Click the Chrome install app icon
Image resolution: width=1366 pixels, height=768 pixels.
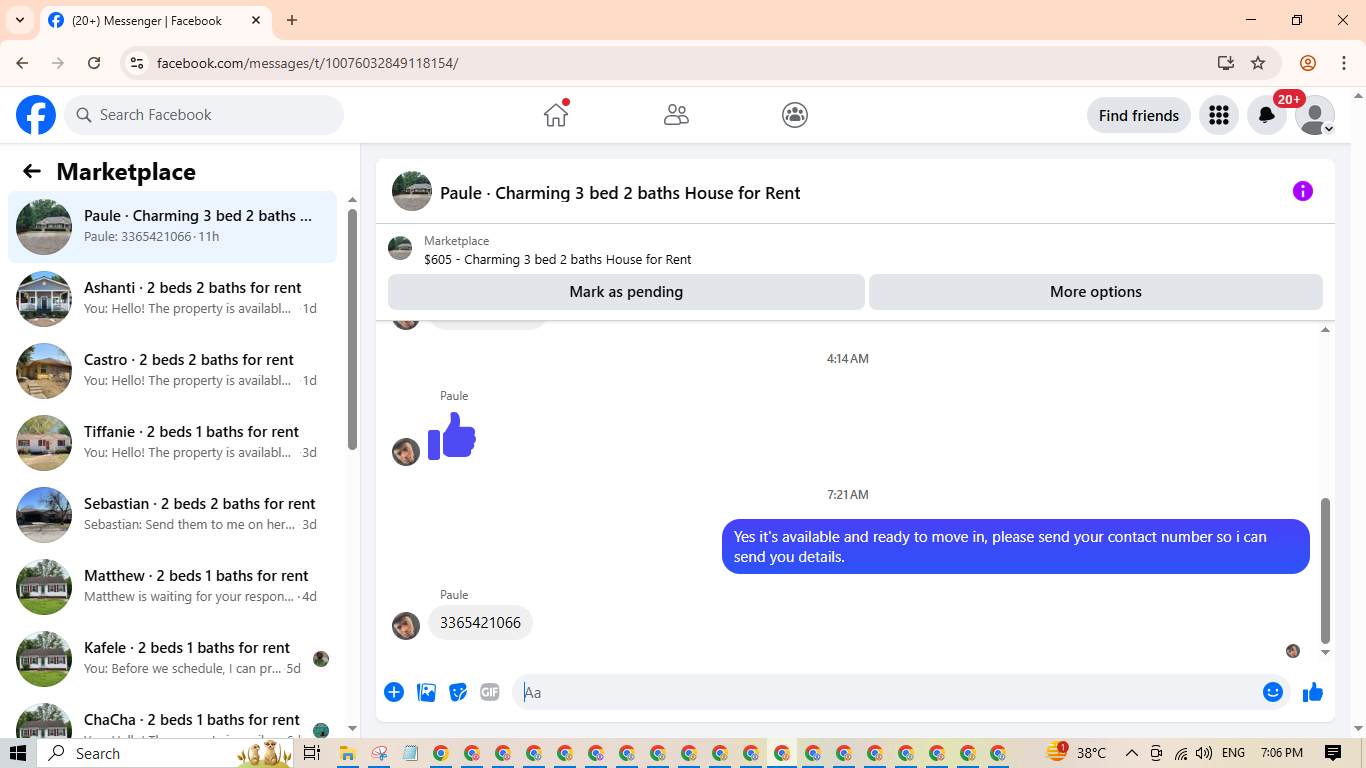(x=1226, y=63)
